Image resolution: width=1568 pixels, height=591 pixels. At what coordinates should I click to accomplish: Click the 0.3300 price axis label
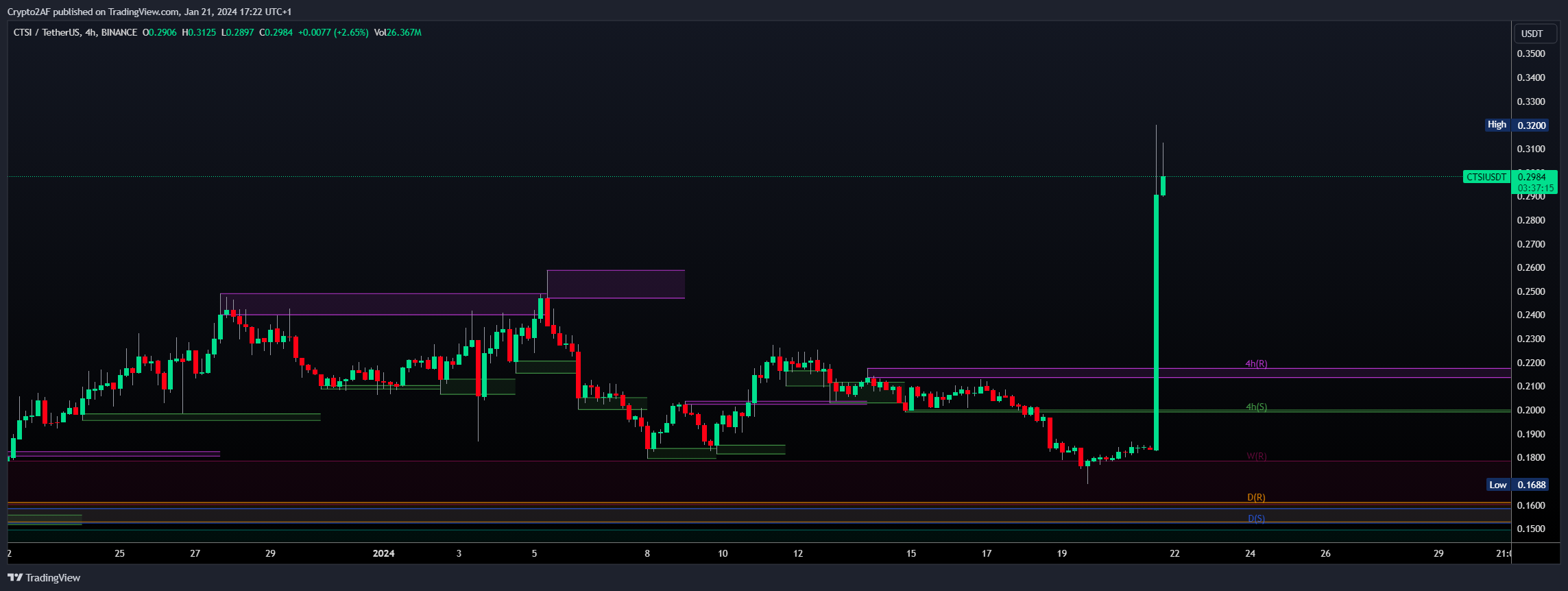(1531, 101)
